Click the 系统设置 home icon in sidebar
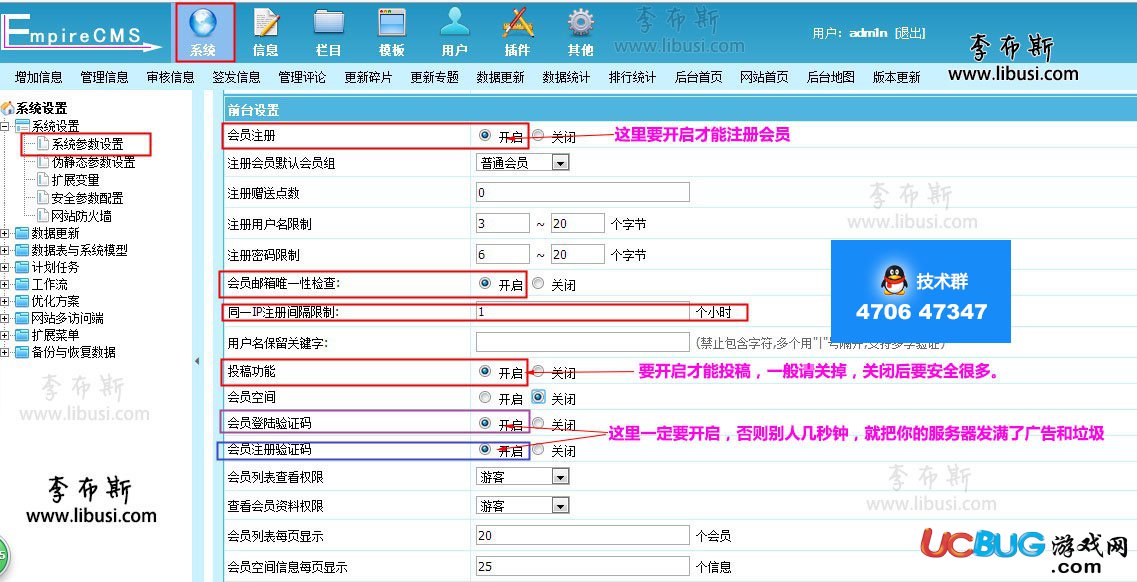Viewport: 1137px width, 582px height. [x=8, y=109]
